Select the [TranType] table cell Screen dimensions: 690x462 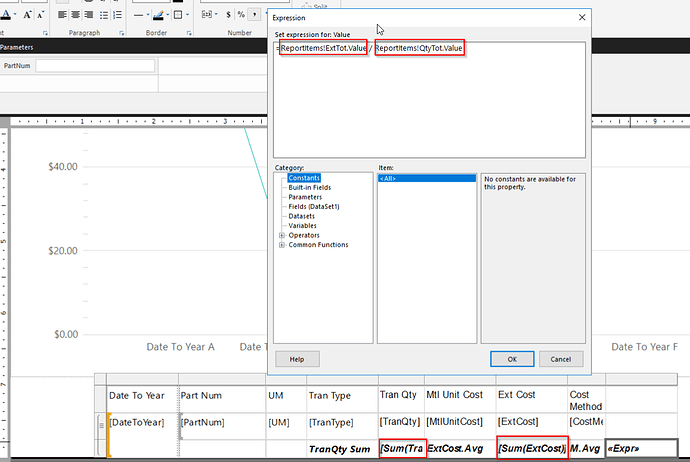coord(342,426)
